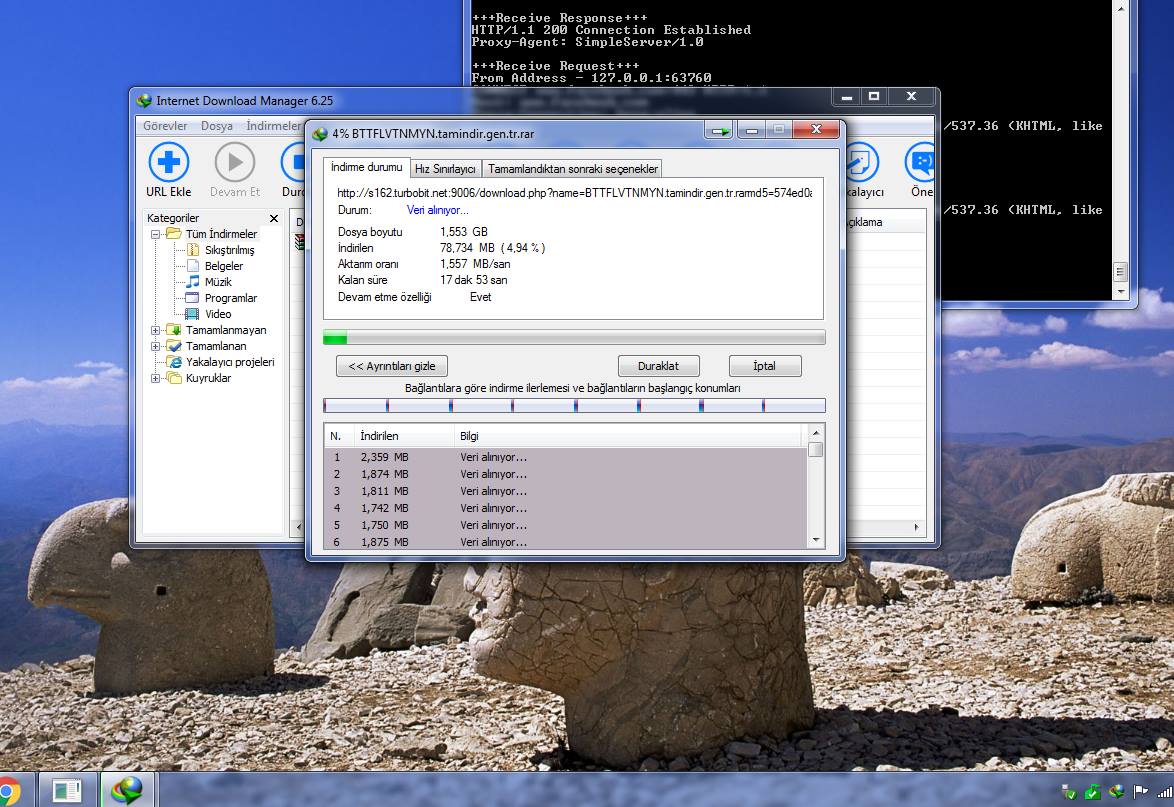Screen dimensions: 1174x807
Task: Click the download URL text field
Action: tap(574, 192)
